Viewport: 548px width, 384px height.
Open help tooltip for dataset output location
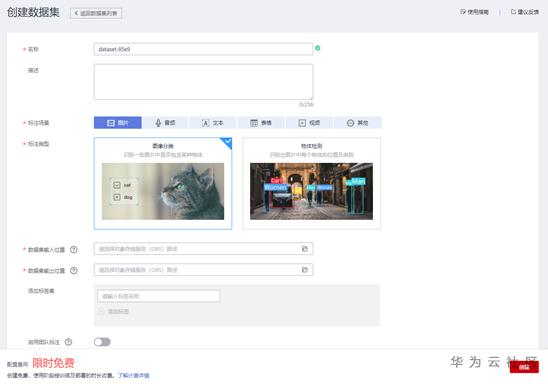click(74, 270)
